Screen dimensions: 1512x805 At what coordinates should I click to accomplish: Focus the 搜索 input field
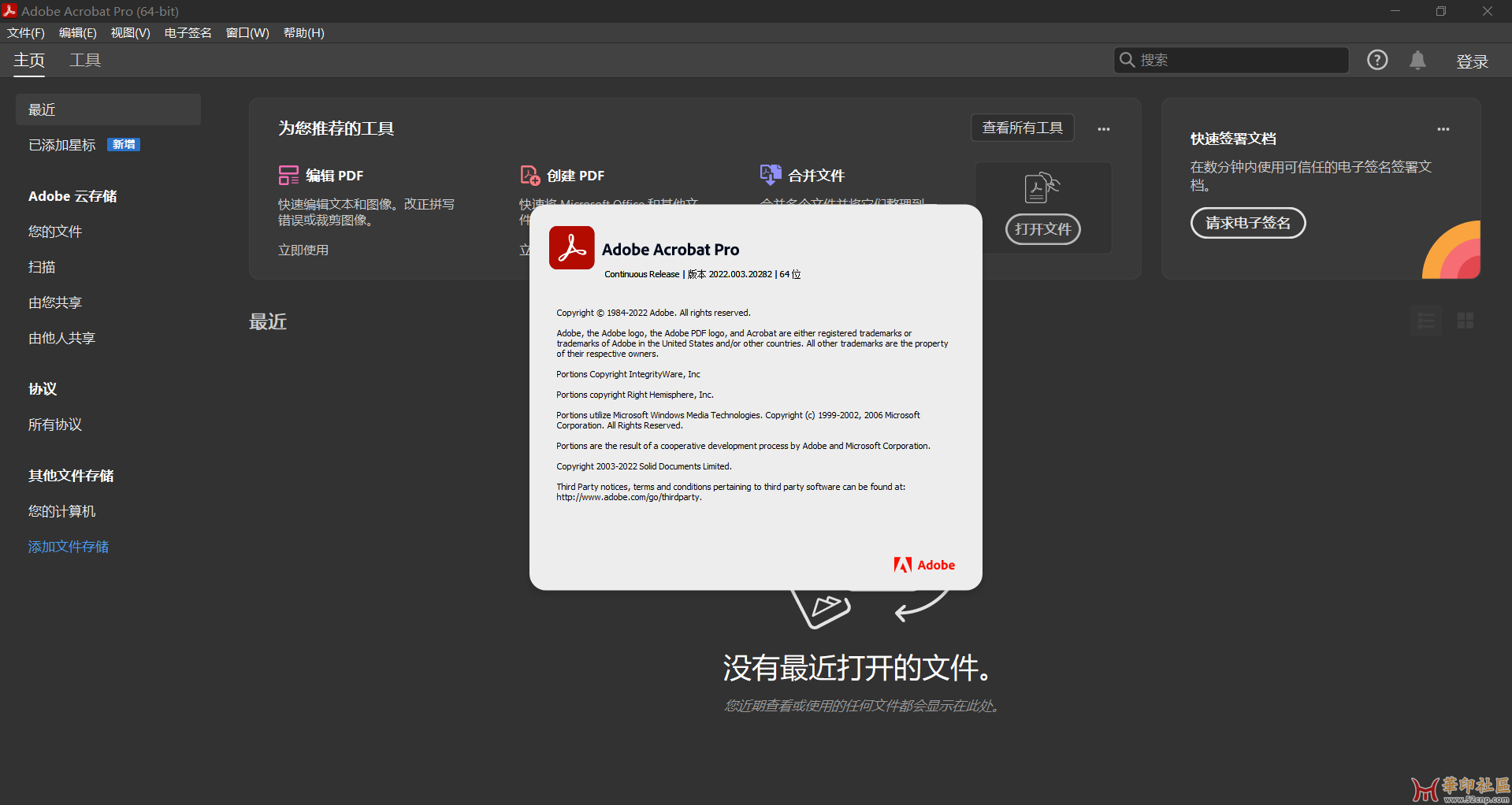[1231, 60]
